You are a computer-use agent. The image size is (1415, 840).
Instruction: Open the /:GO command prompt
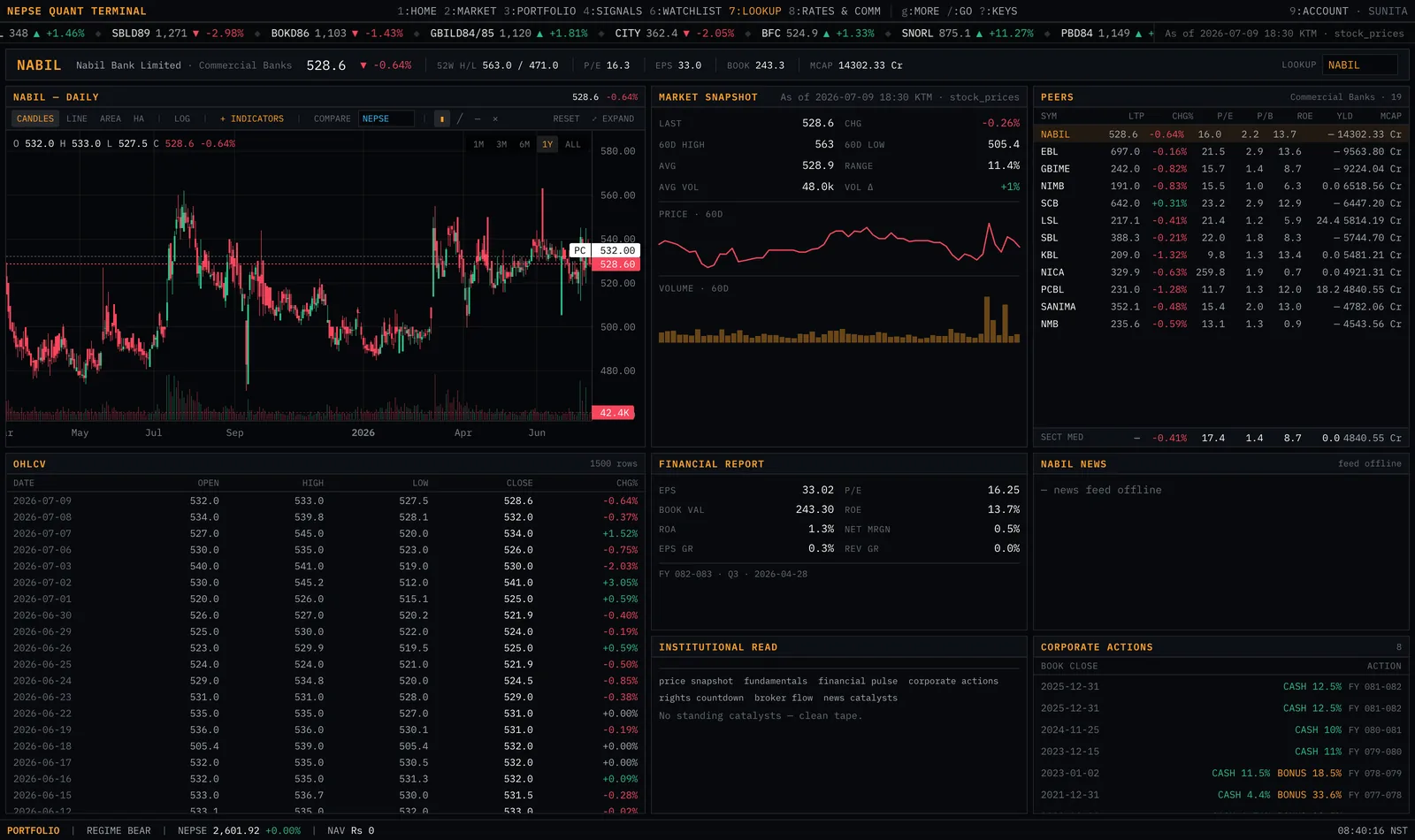click(960, 11)
